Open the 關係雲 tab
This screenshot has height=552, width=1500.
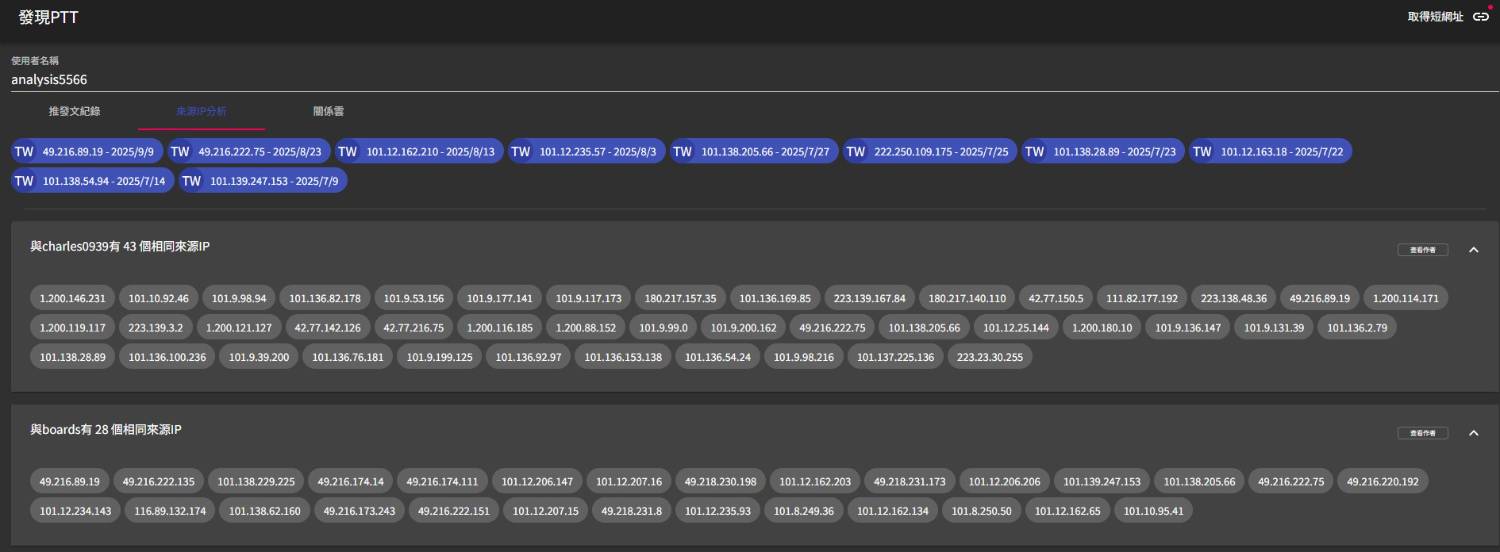[328, 111]
